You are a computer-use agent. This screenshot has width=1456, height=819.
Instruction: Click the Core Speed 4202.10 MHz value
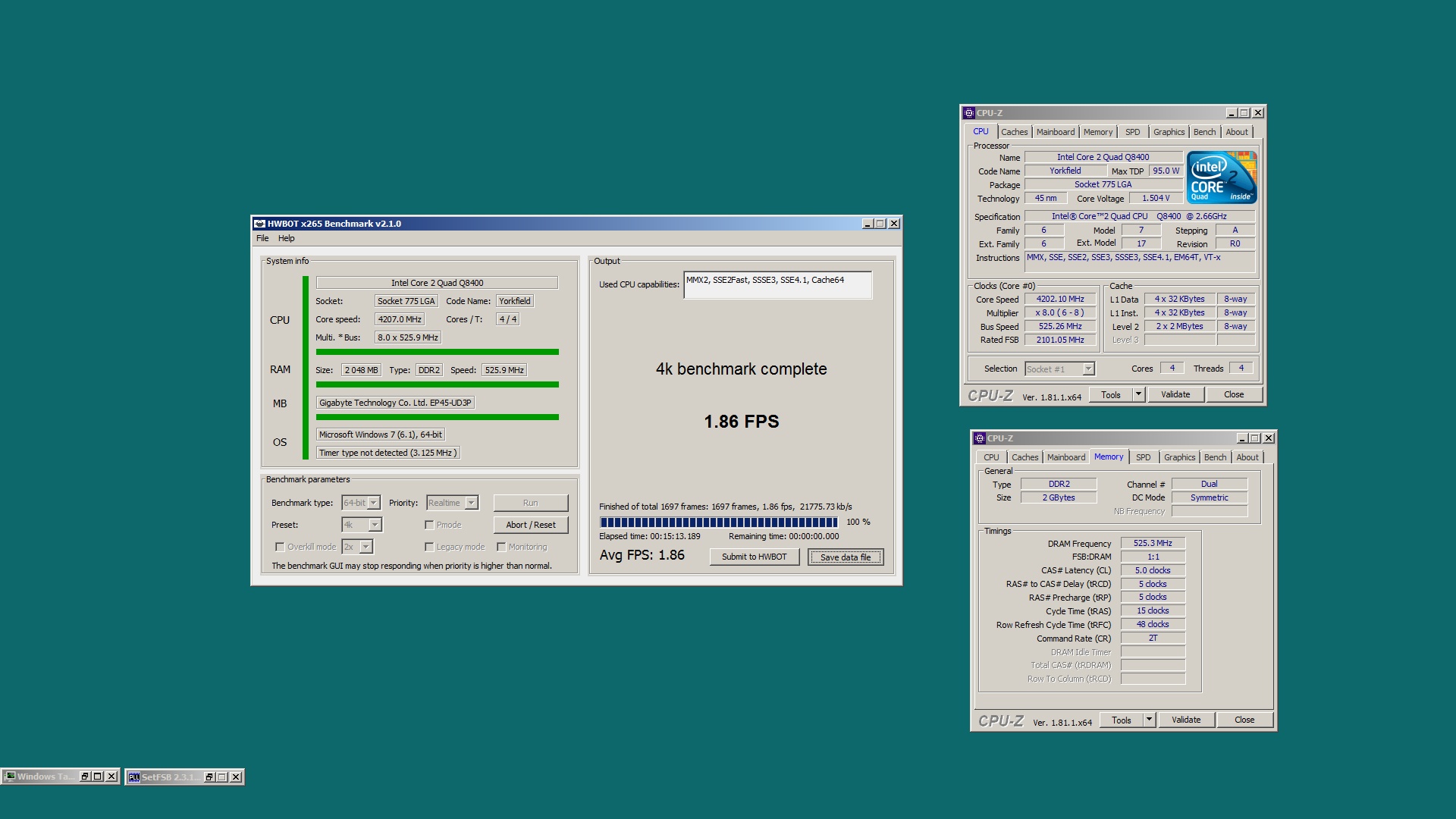(1060, 299)
